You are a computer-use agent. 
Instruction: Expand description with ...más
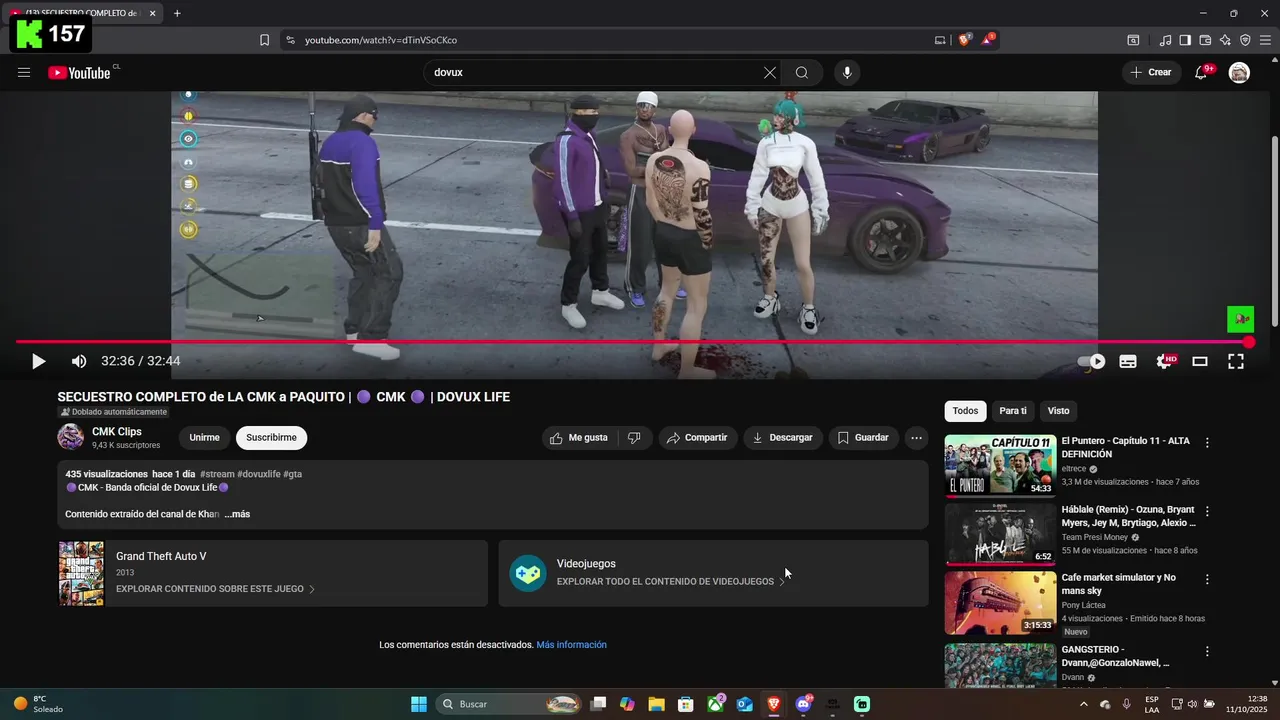237,514
